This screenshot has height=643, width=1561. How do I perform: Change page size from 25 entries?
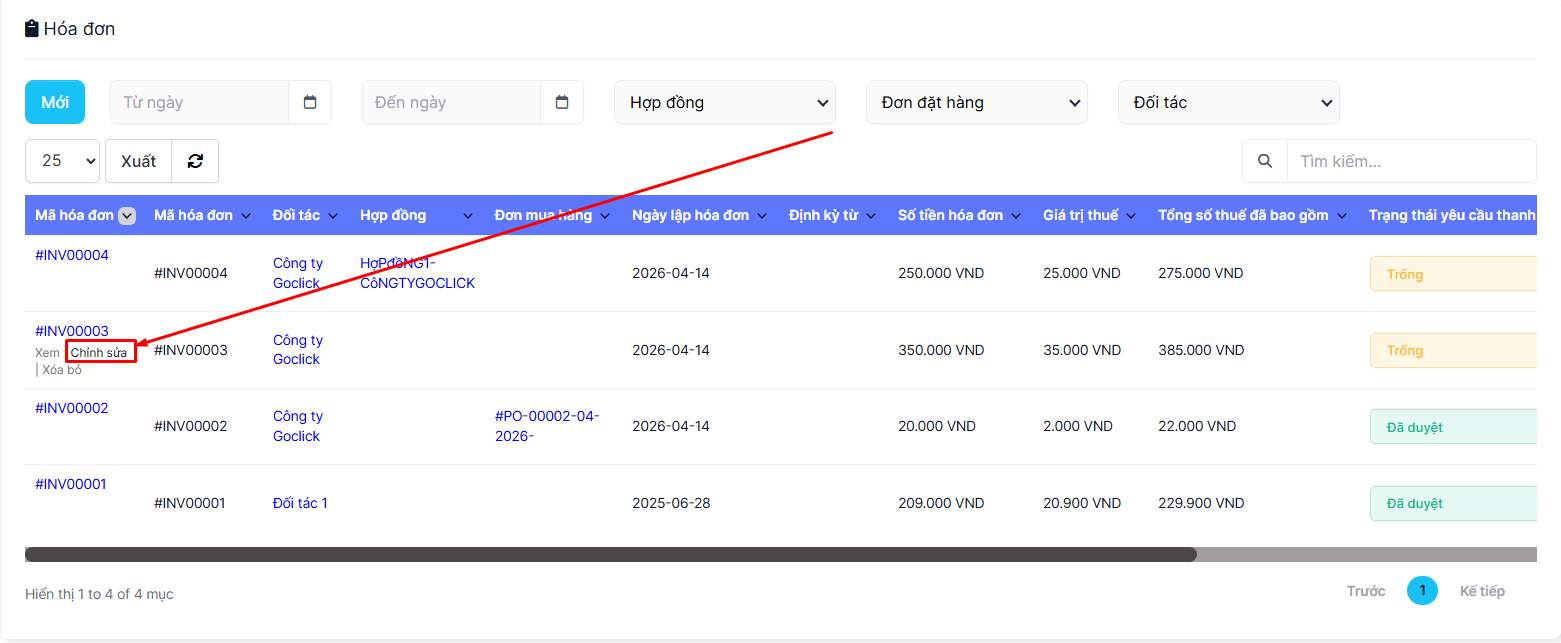pyautogui.click(x=62, y=161)
